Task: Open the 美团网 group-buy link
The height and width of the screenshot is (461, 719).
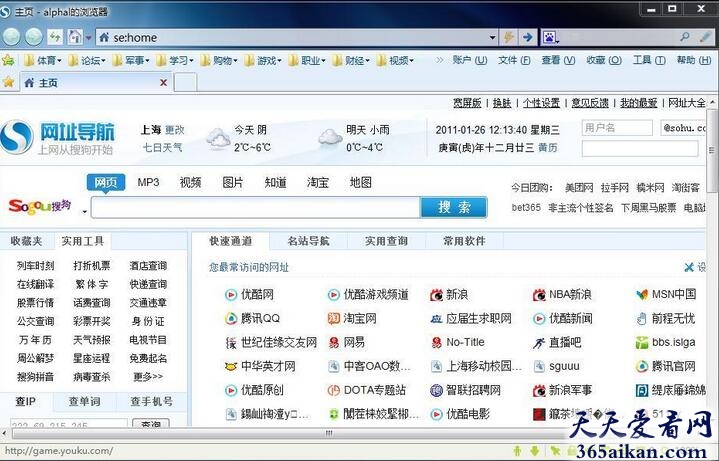Action: (579, 188)
